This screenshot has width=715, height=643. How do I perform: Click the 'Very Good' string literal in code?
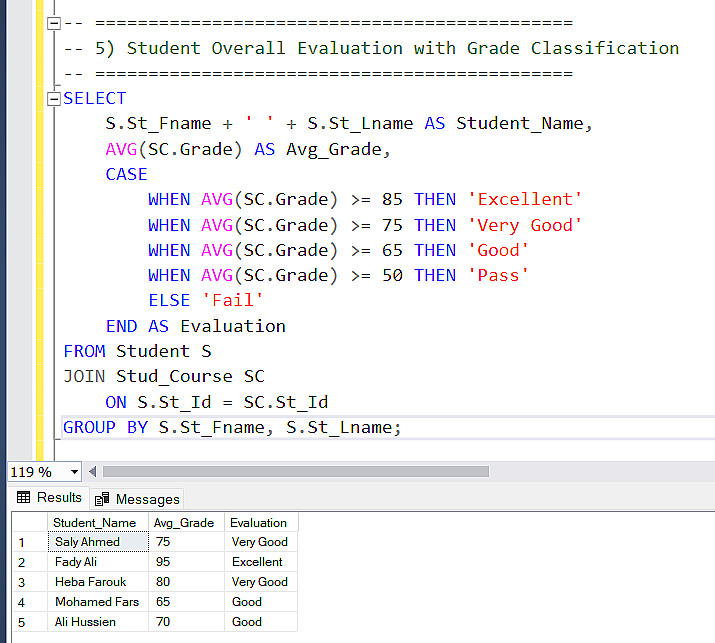pos(525,225)
